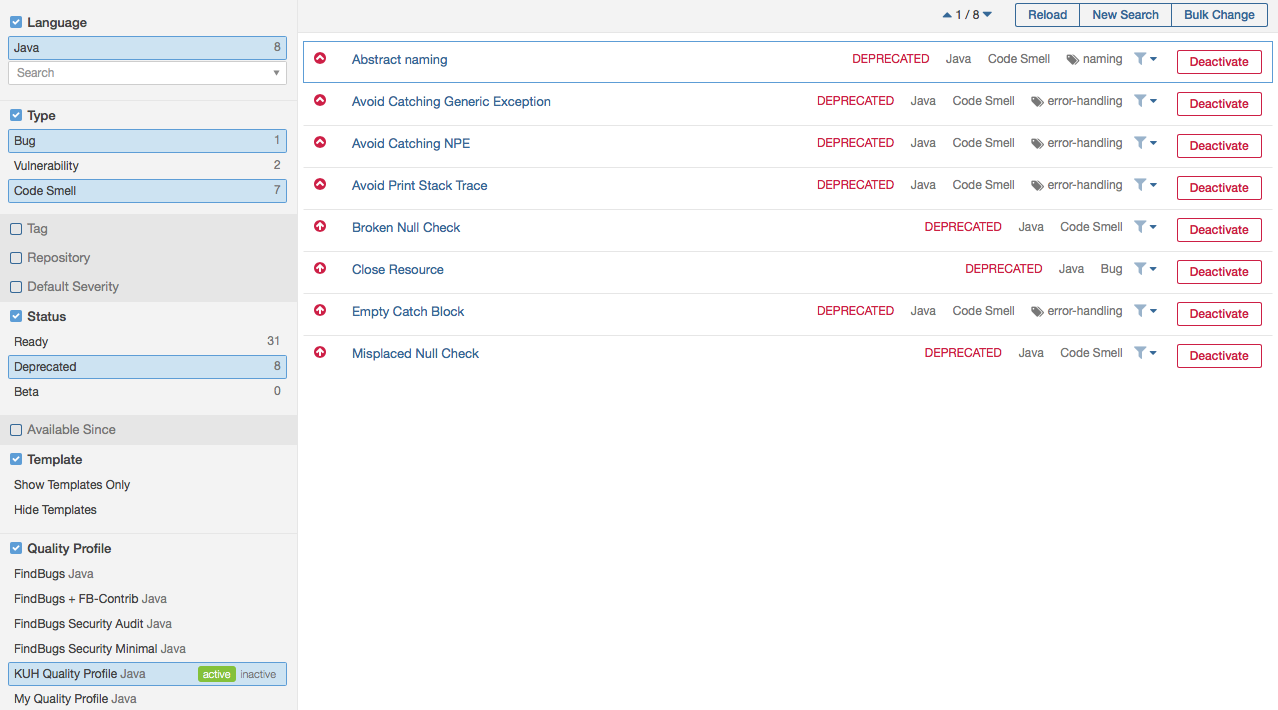Go to next rule using down arrow
1278x710 pixels.
(988, 15)
